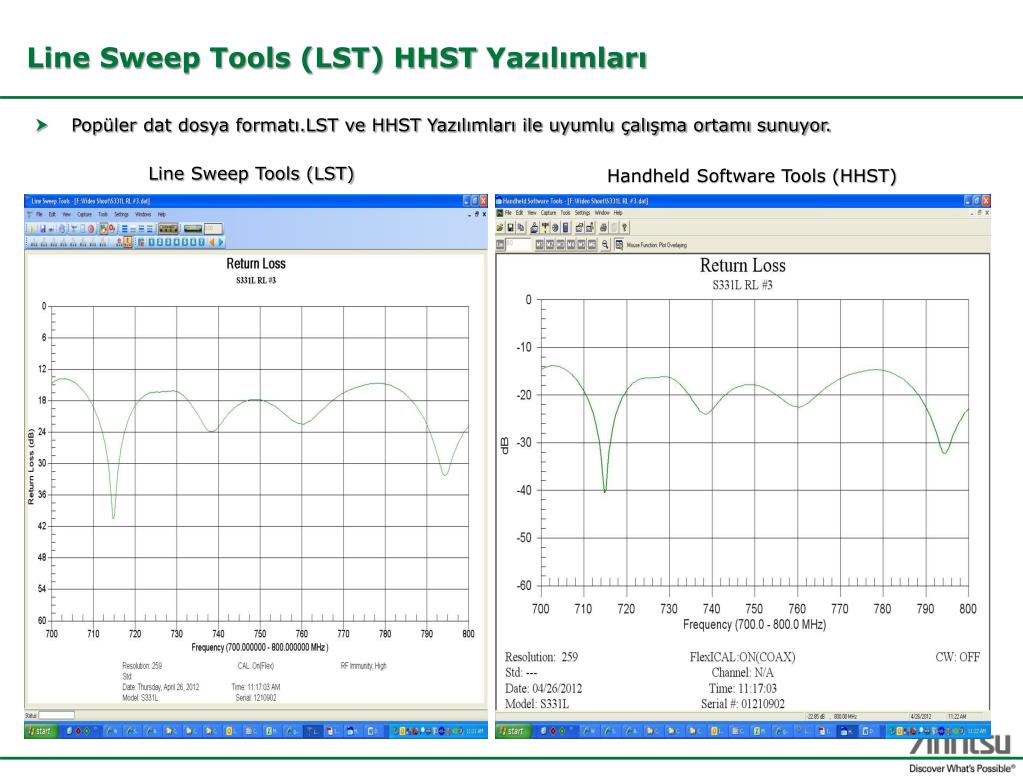Viewport: 1023px width, 780px height.
Task: Click the Status field at the bottom of LST
Action: click(56, 715)
